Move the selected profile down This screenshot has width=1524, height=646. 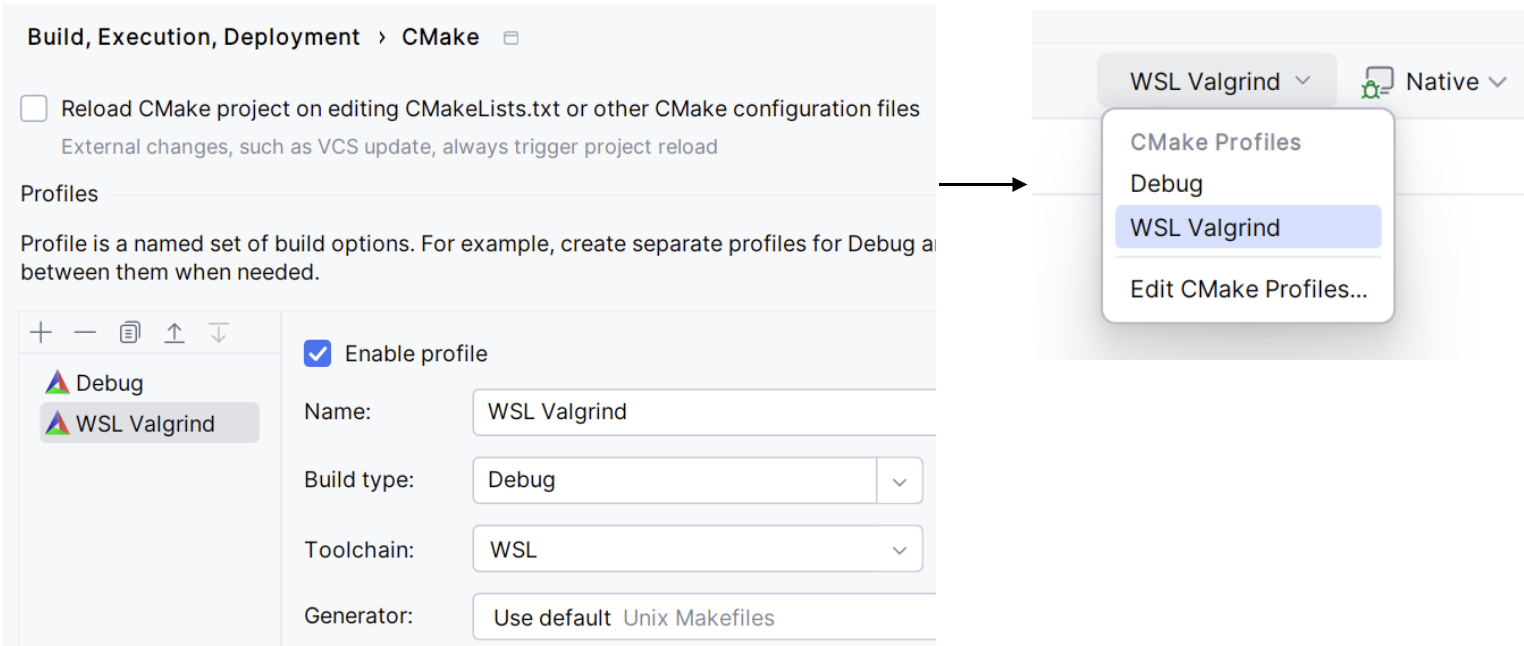(219, 332)
